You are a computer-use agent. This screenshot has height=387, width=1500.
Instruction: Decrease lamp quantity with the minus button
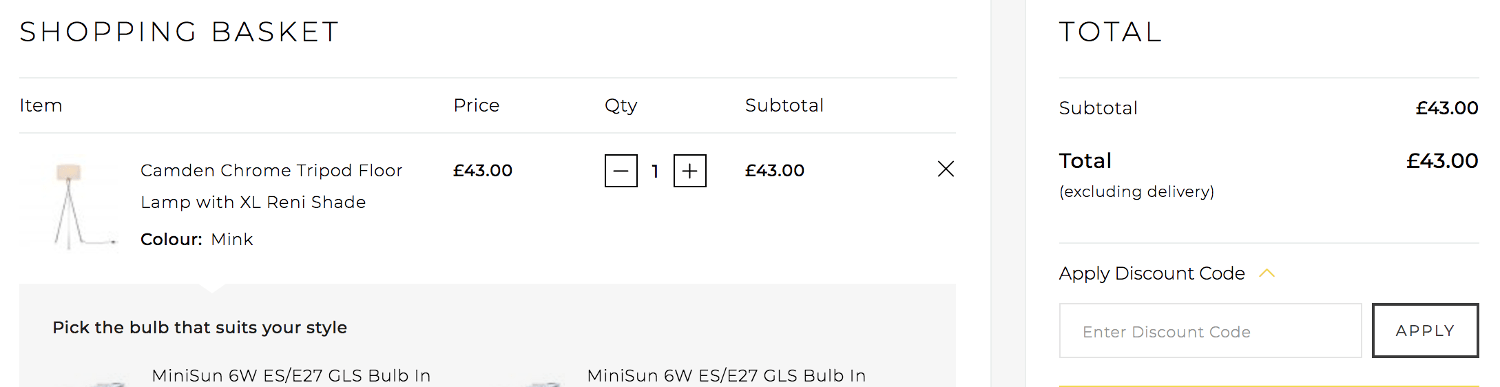621,171
